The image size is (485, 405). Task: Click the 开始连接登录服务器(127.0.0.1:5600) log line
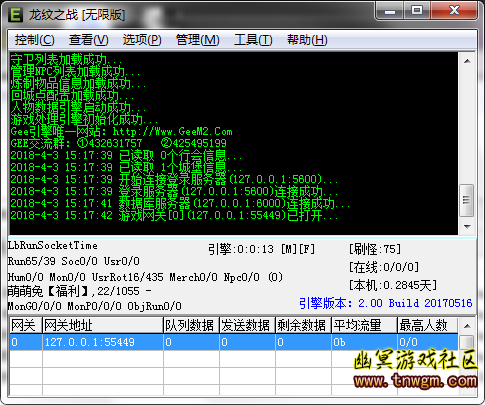(x=174, y=179)
